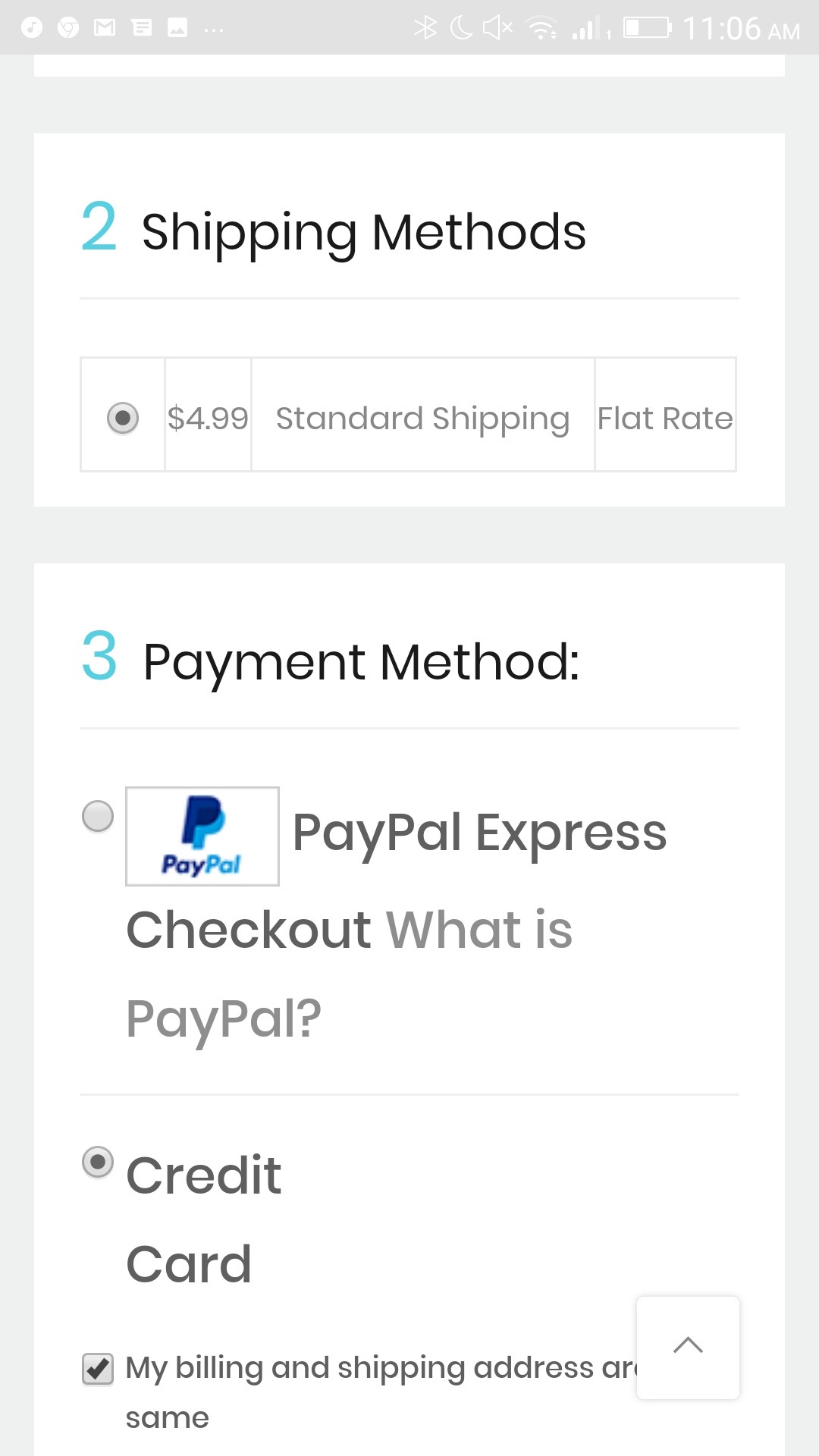Select the Credit Card radio option
Viewport: 819px width, 1456px height.
[98, 1162]
